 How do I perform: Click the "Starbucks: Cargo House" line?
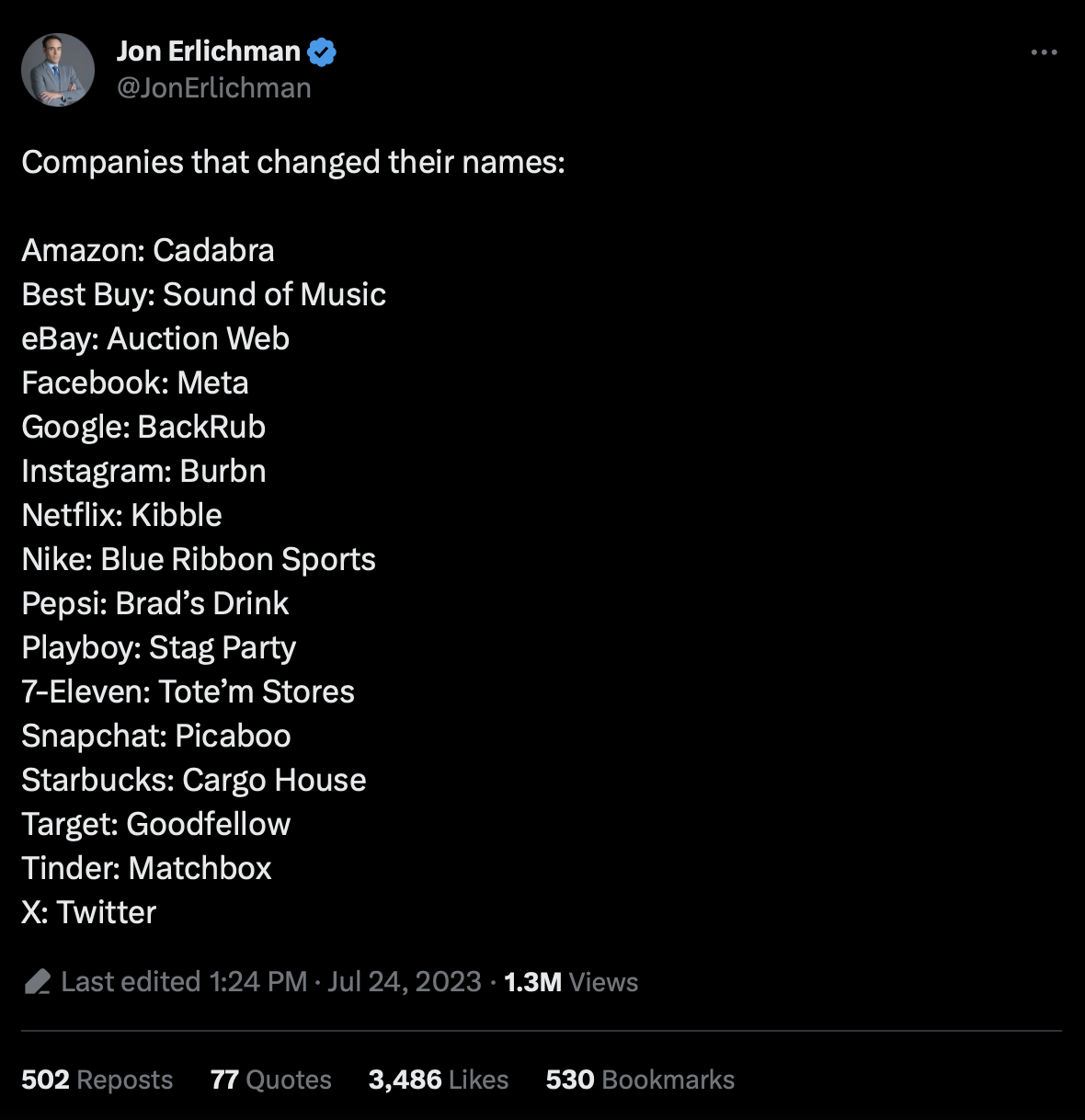click(194, 780)
